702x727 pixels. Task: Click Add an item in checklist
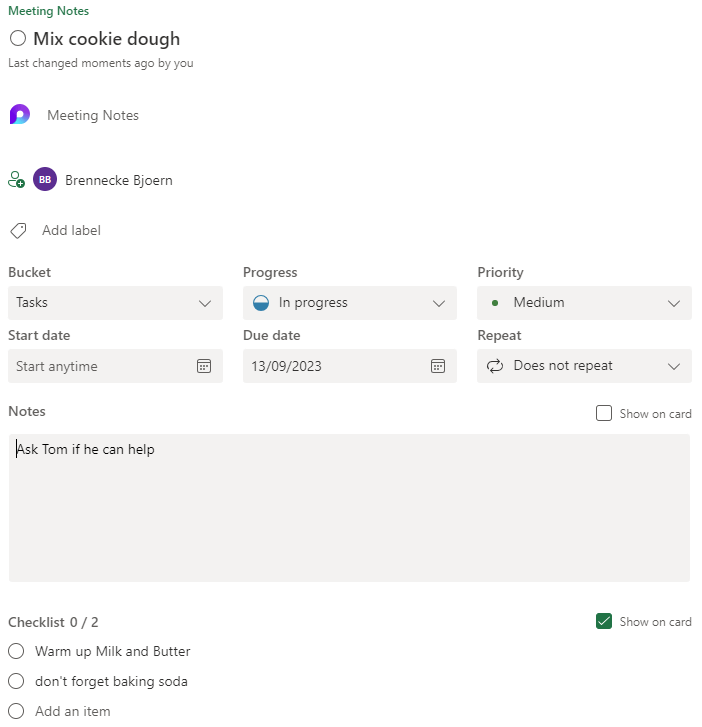[73, 711]
